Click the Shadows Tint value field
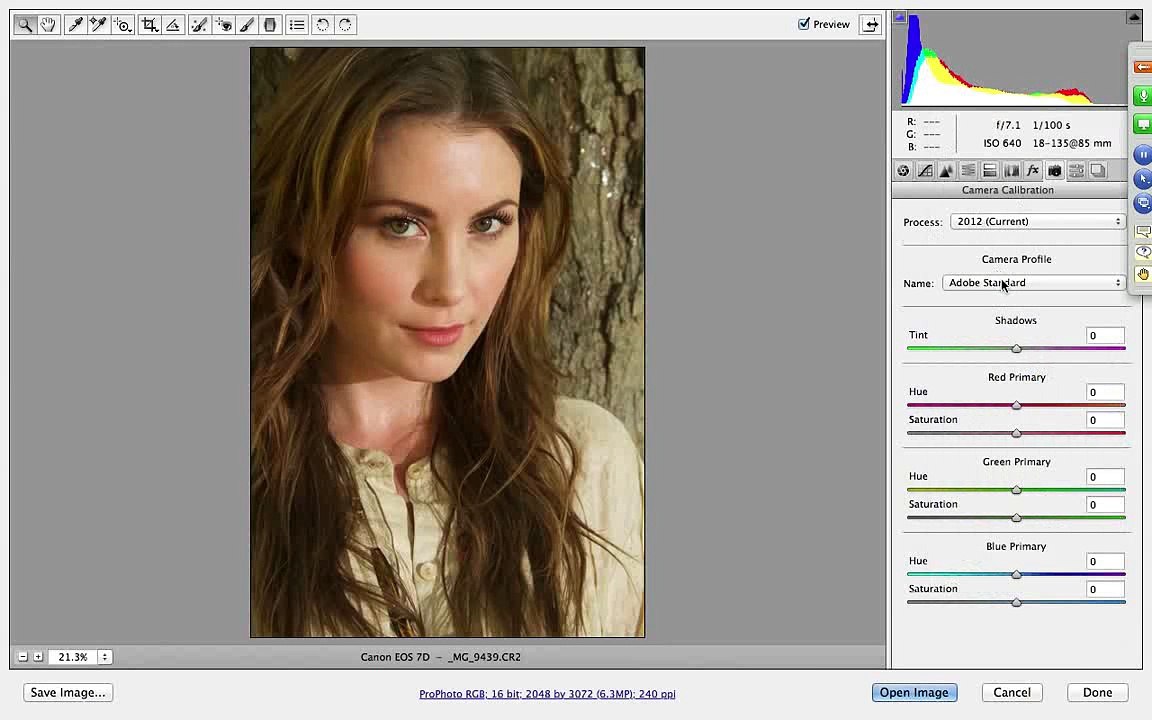This screenshot has height=720, width=1152. coord(1105,336)
